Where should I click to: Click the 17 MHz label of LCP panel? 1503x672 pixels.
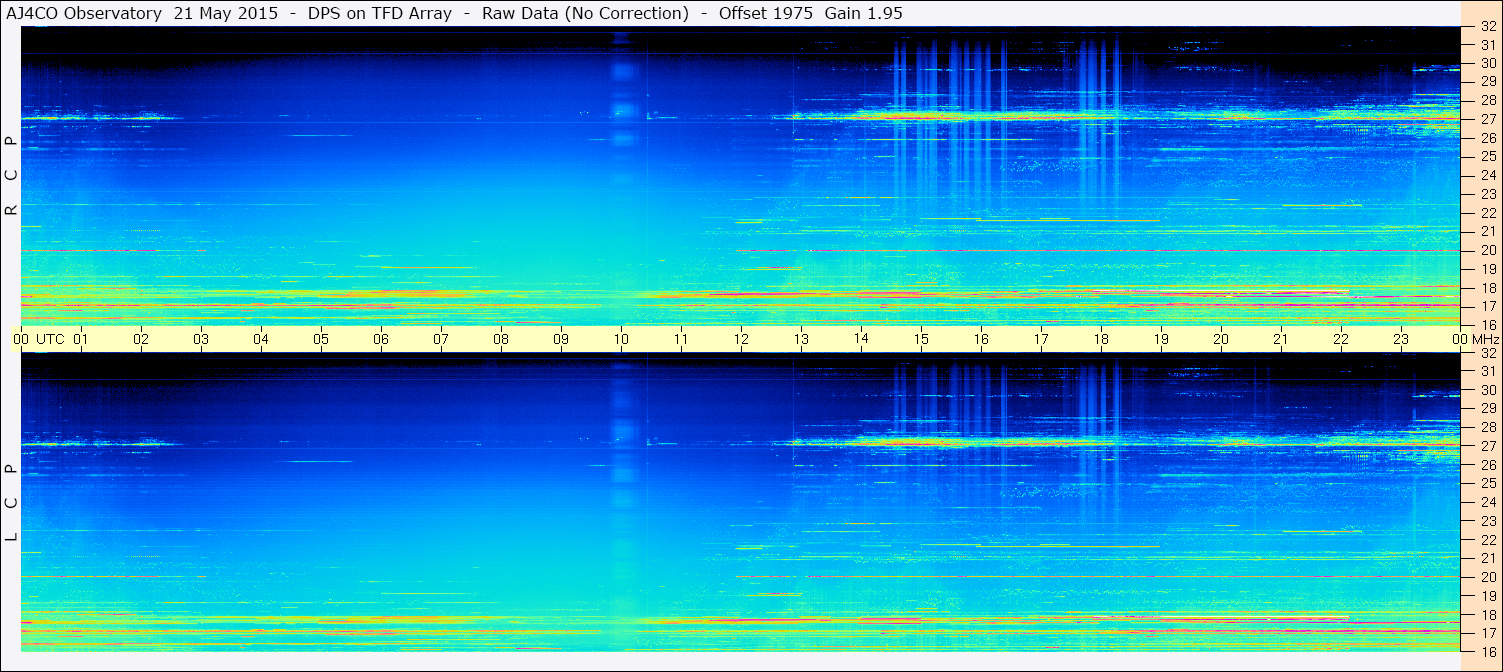(1488, 633)
